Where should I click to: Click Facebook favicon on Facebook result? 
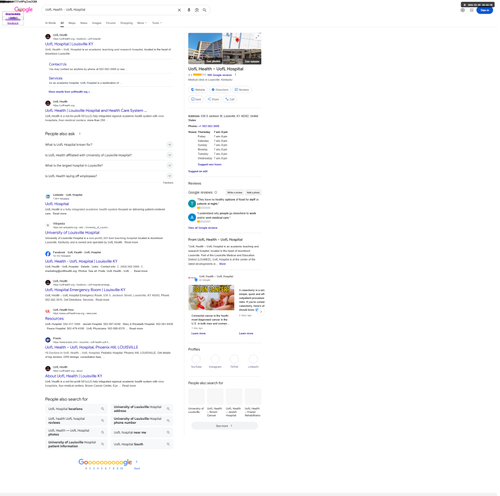(48, 254)
